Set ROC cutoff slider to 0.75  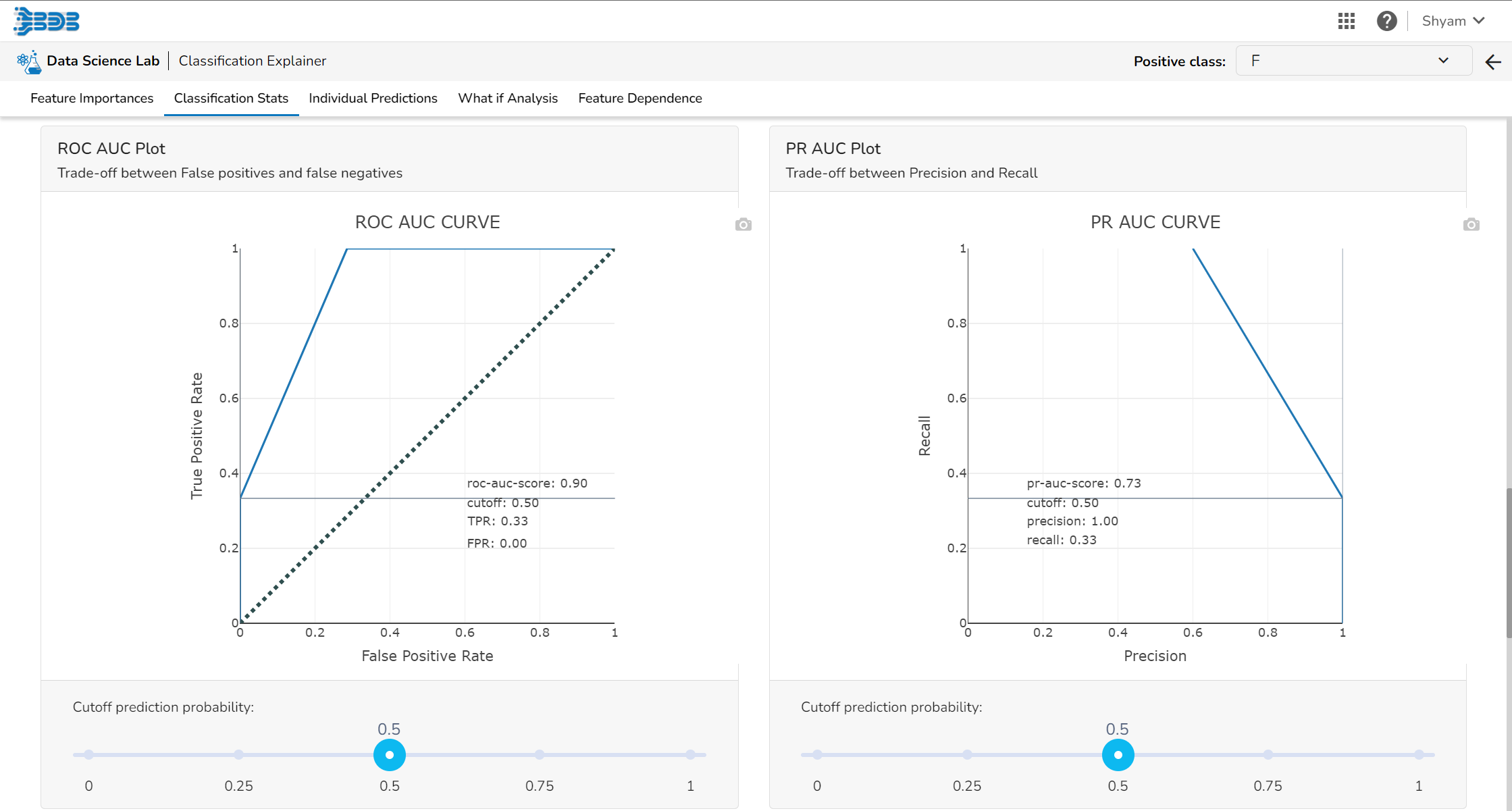pyautogui.click(x=540, y=754)
